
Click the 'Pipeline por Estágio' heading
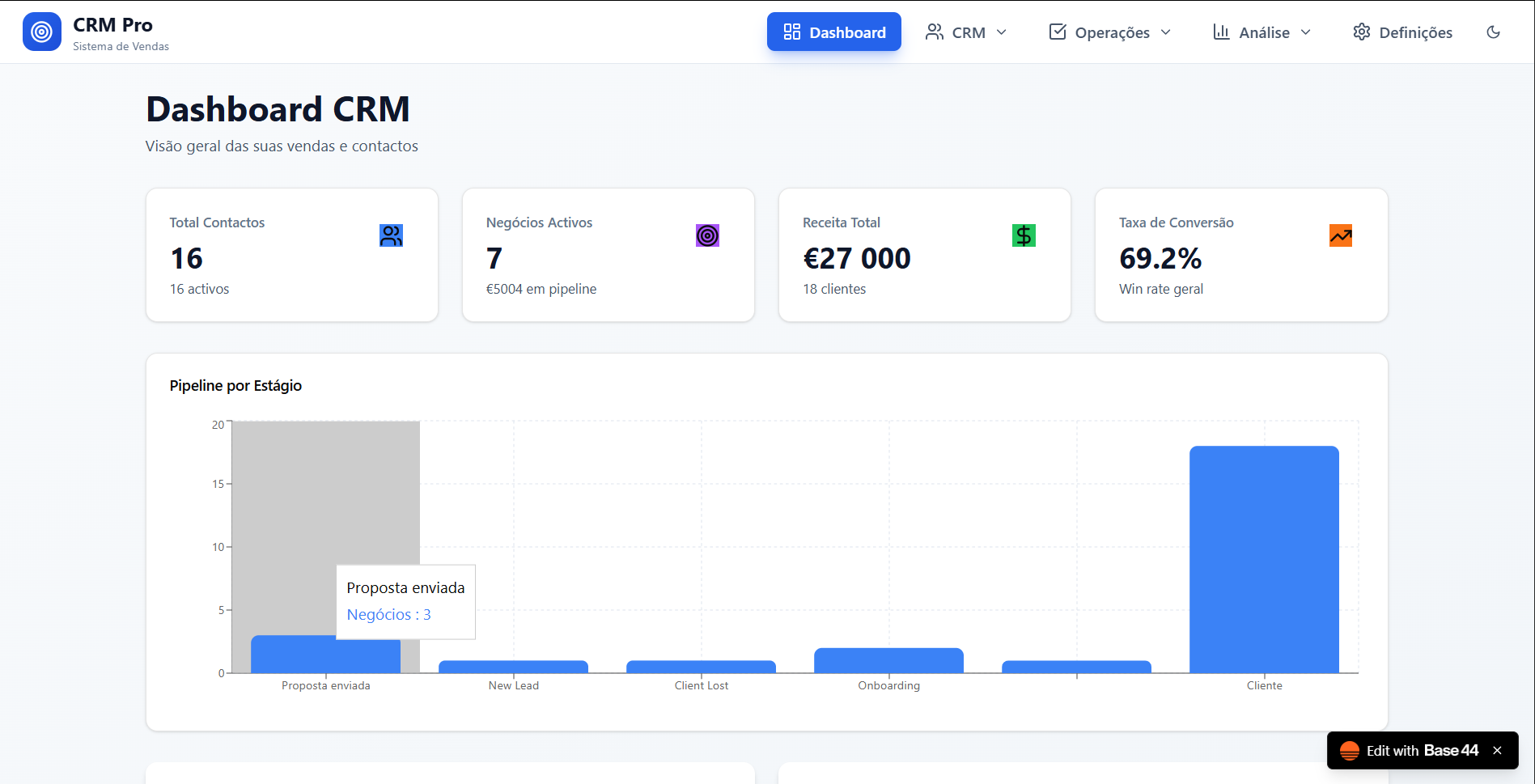(x=235, y=386)
